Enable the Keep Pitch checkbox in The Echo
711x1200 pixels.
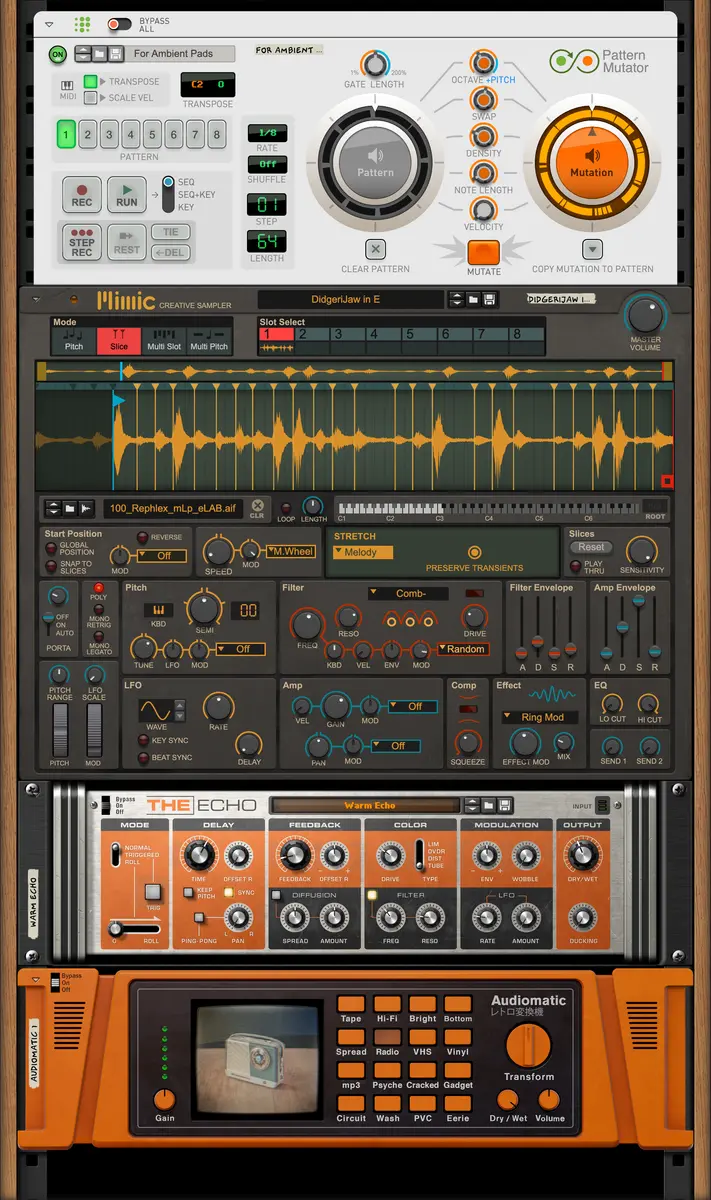(189, 892)
